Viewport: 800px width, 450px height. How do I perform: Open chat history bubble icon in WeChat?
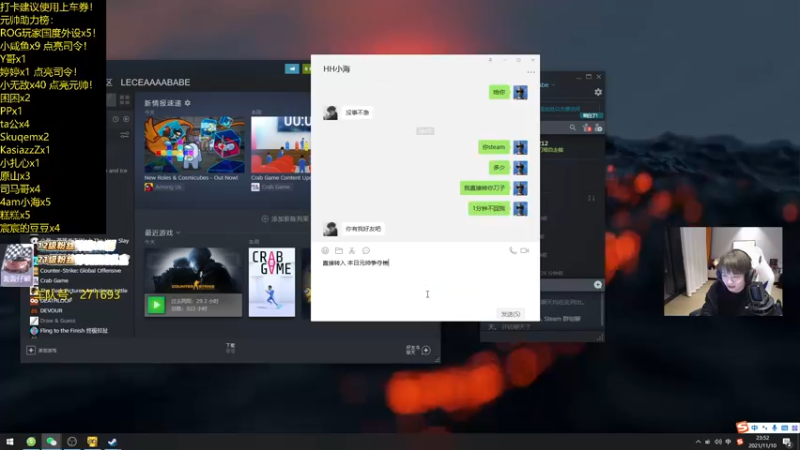click(x=366, y=251)
